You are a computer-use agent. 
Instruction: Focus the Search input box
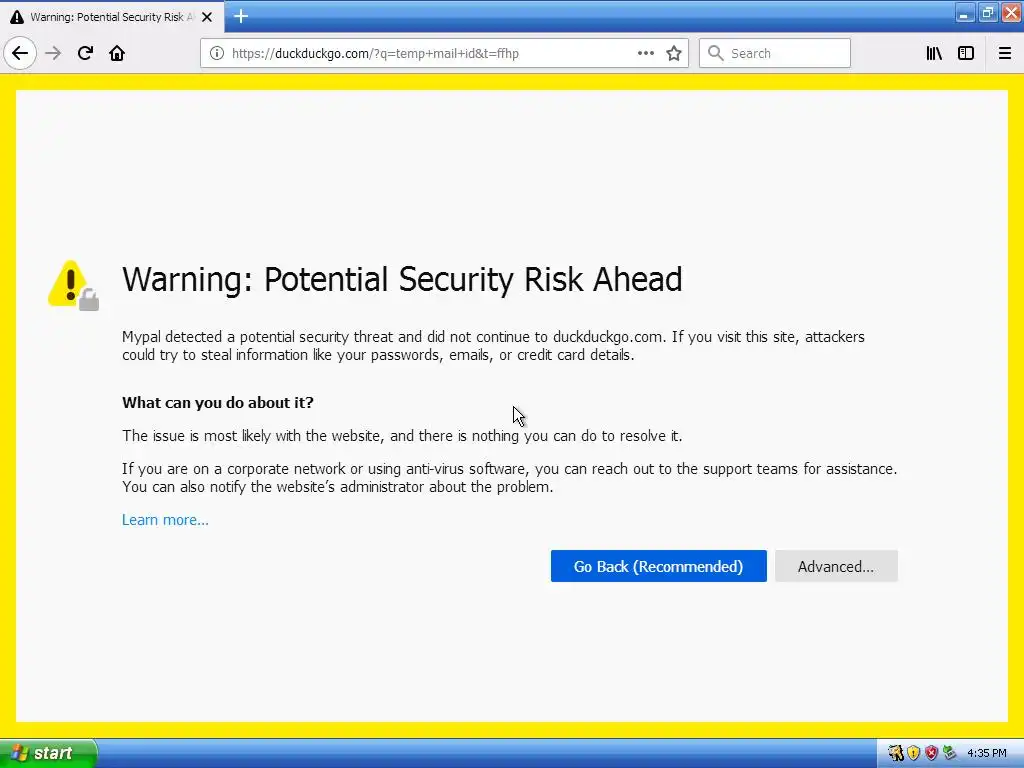(775, 54)
